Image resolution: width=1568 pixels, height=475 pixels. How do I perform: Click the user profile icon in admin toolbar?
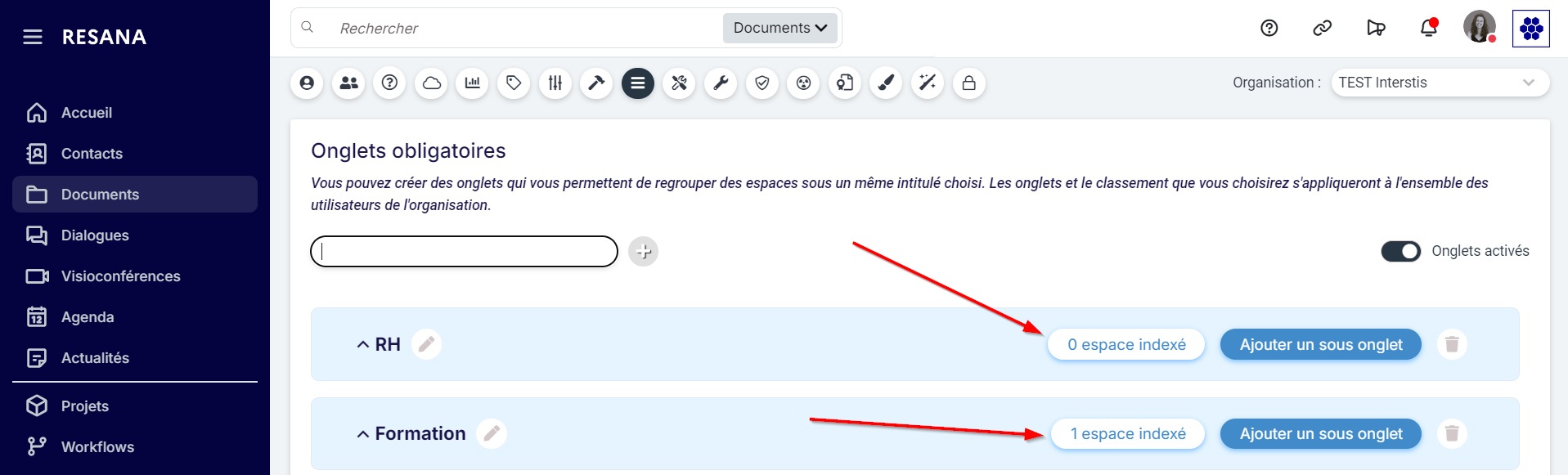307,83
